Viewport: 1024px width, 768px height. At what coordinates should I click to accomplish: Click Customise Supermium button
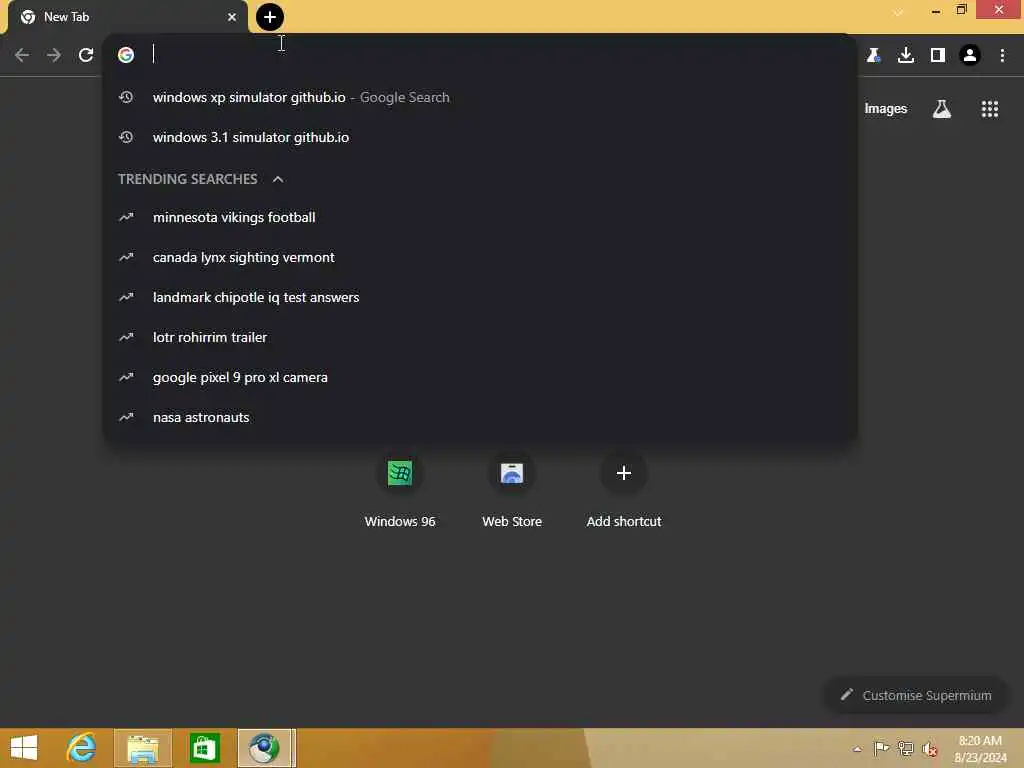[916, 695]
